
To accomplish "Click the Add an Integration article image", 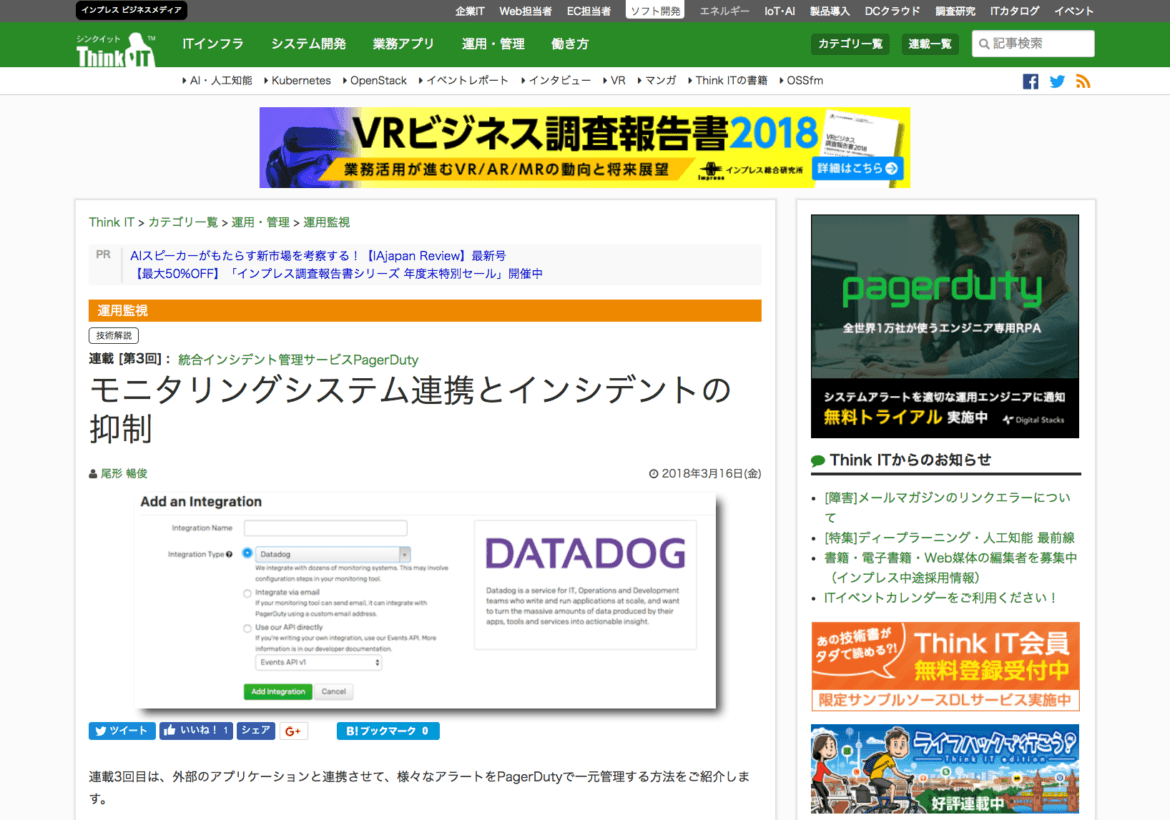I will [x=425, y=599].
